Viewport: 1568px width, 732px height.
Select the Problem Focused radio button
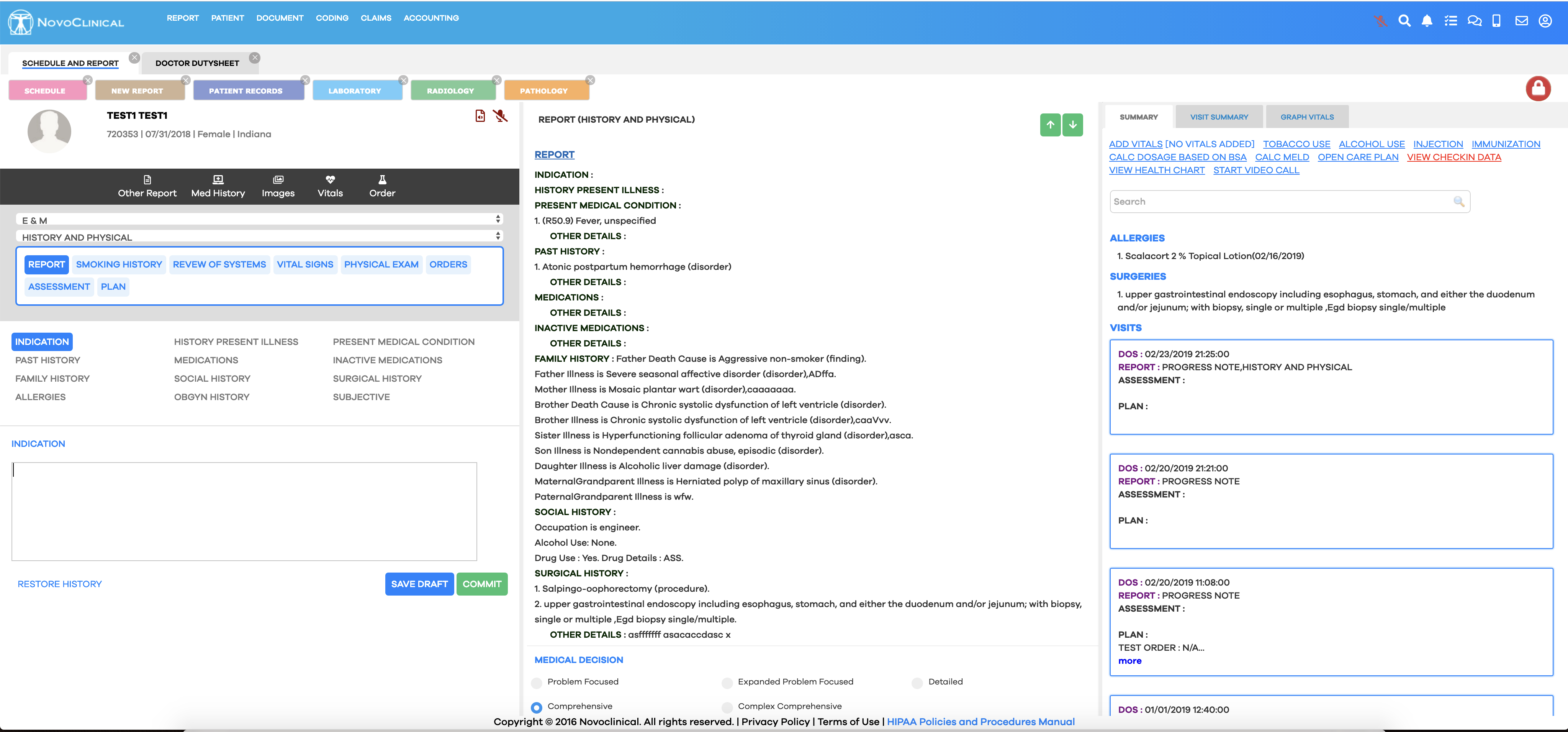(x=536, y=683)
